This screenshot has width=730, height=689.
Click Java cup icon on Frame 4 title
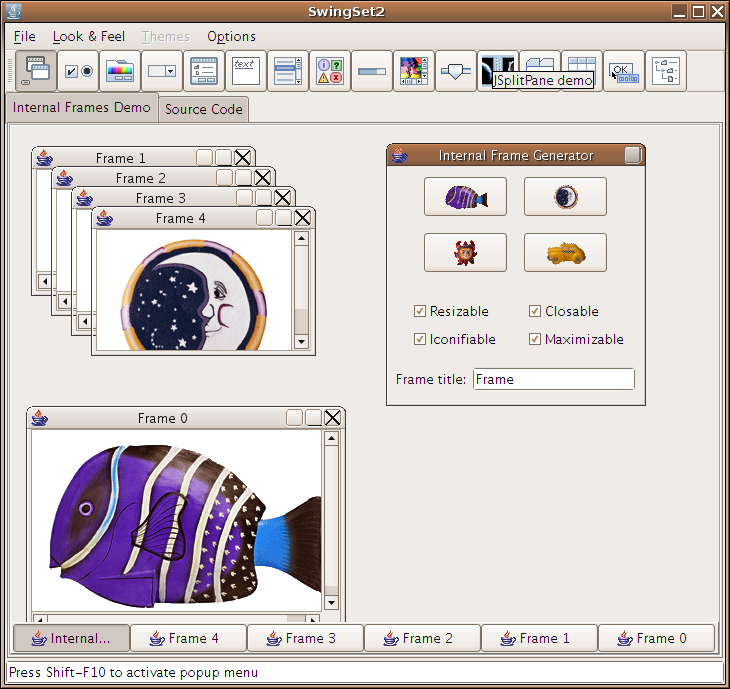[104, 218]
